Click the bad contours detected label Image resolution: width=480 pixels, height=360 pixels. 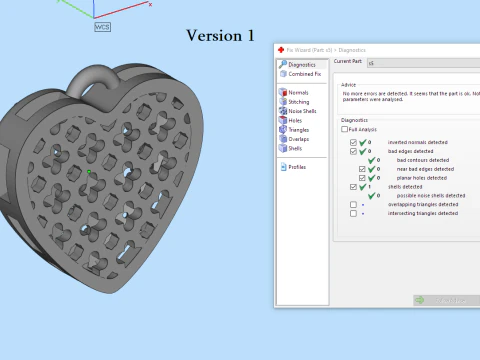pos(423,160)
